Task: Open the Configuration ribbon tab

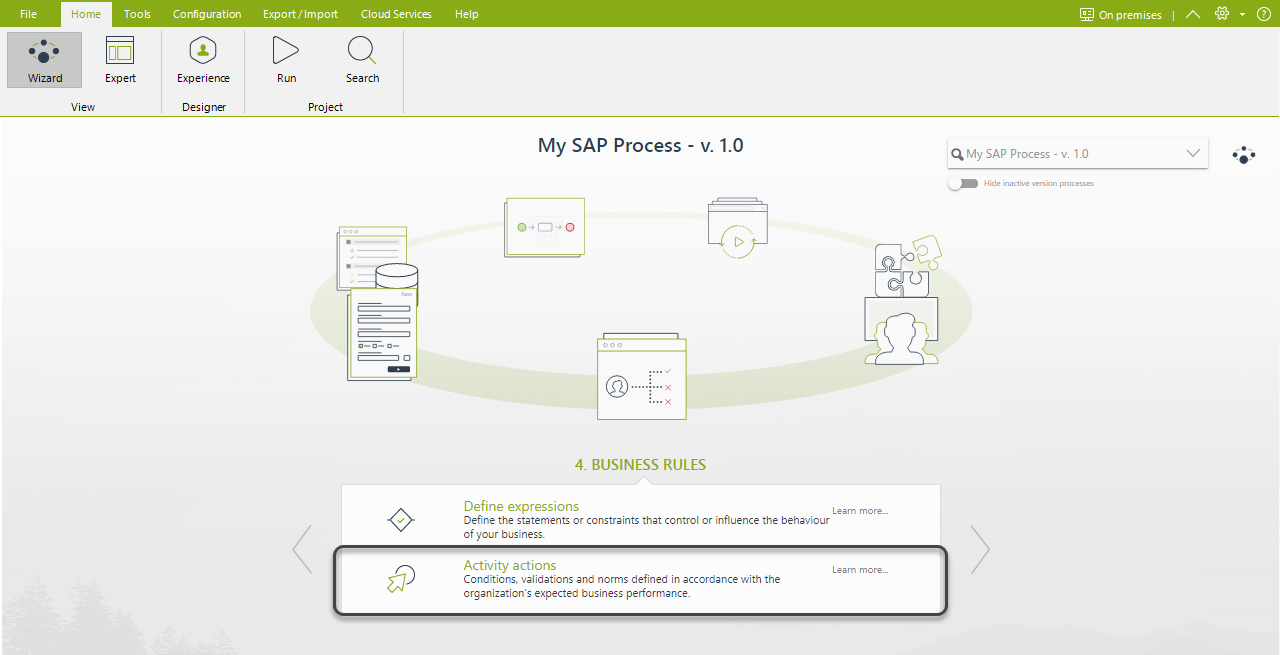Action: pos(207,14)
